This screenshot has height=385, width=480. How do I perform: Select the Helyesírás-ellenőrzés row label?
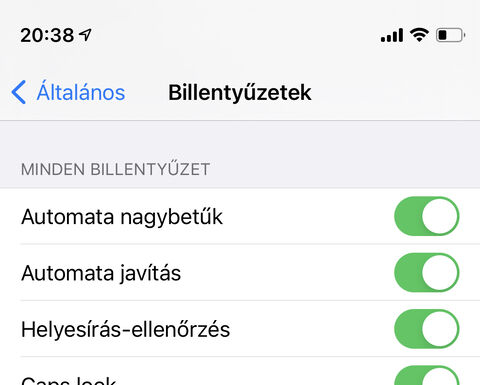click(125, 329)
